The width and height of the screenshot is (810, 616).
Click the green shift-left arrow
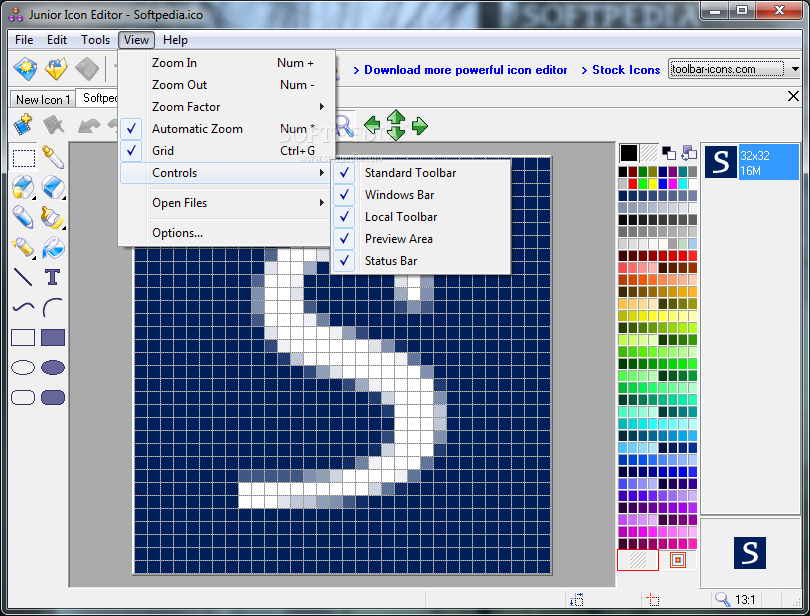coord(372,125)
